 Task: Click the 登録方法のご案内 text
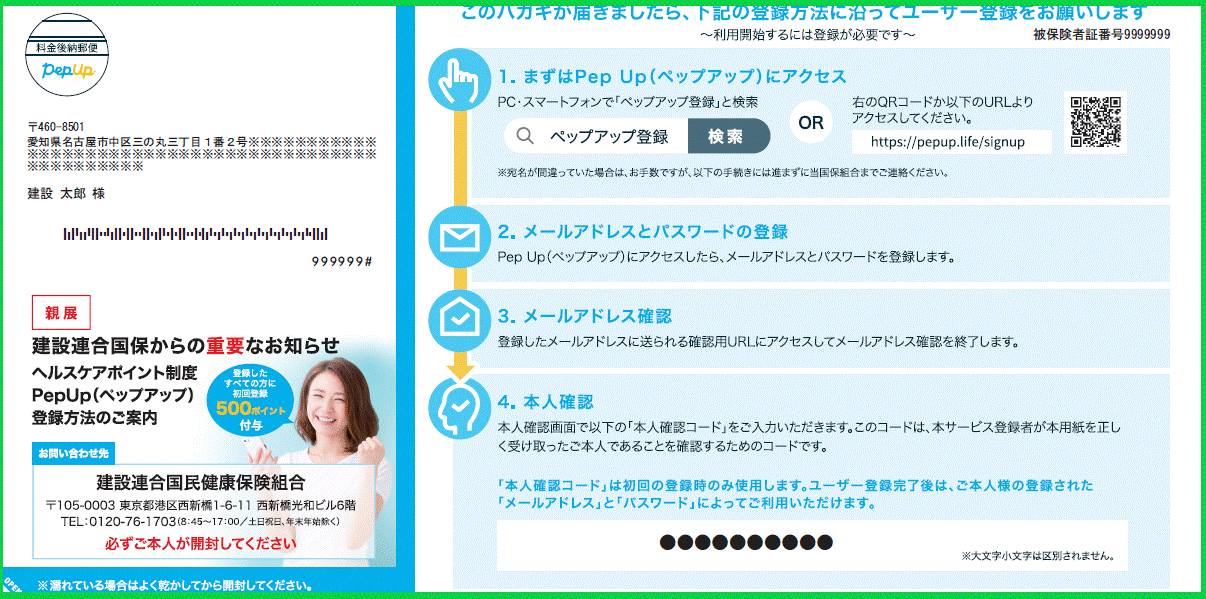pos(94,418)
